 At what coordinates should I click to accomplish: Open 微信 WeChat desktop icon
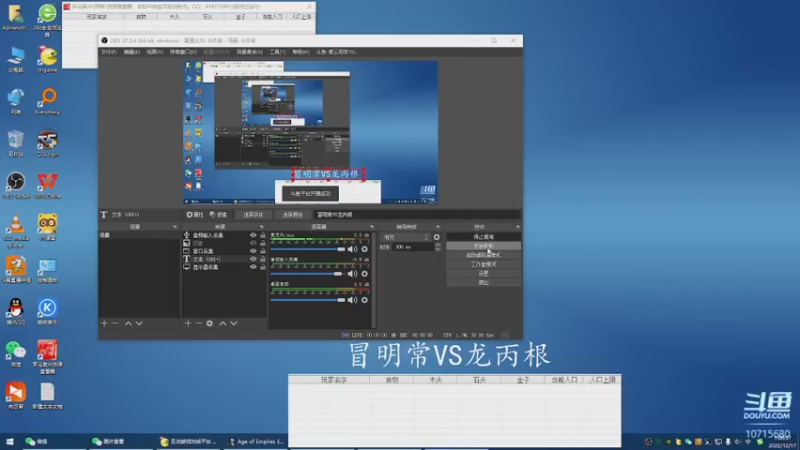coord(16,354)
